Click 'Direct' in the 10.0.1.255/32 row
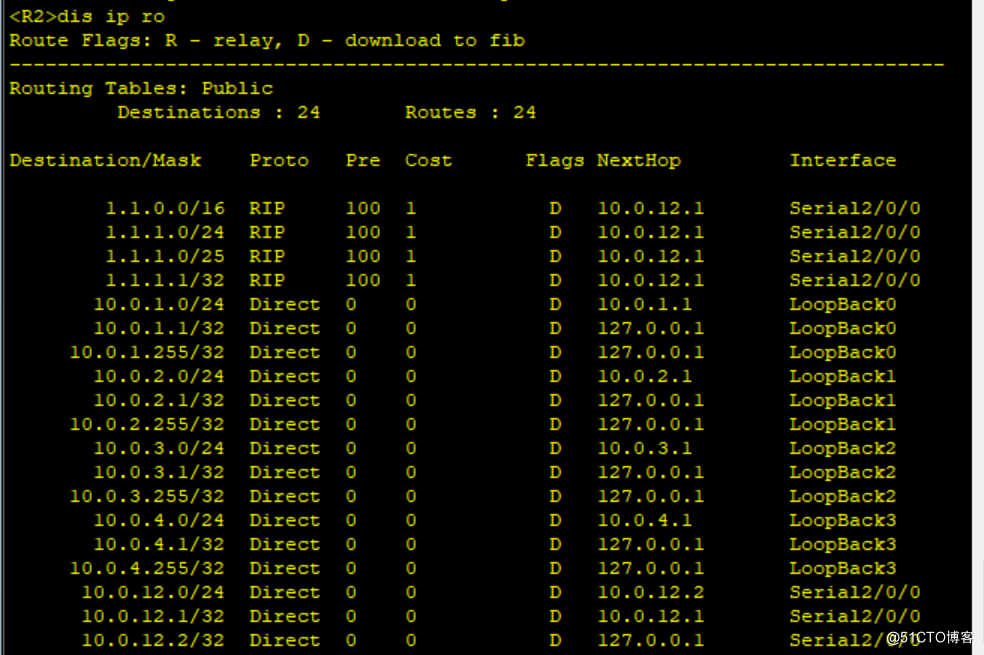 coord(285,353)
